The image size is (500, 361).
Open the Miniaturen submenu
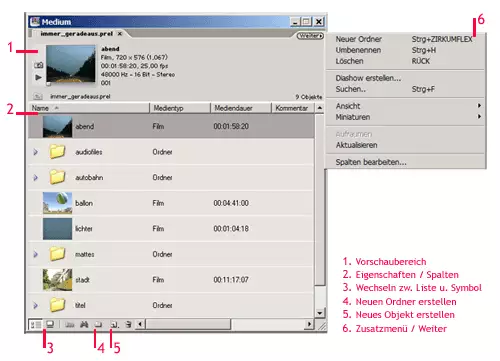405,117
